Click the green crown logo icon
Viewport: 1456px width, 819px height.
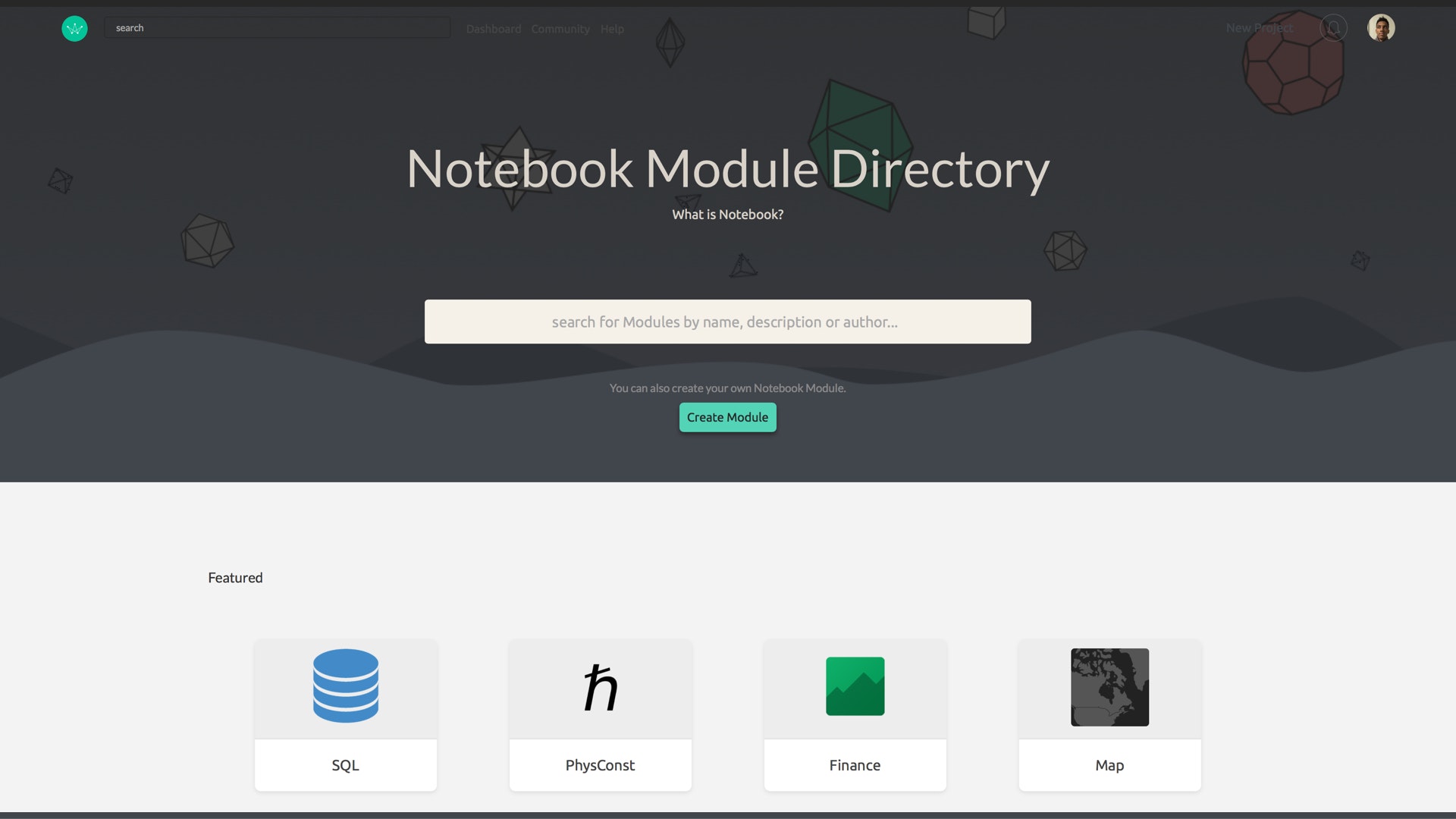[74, 28]
